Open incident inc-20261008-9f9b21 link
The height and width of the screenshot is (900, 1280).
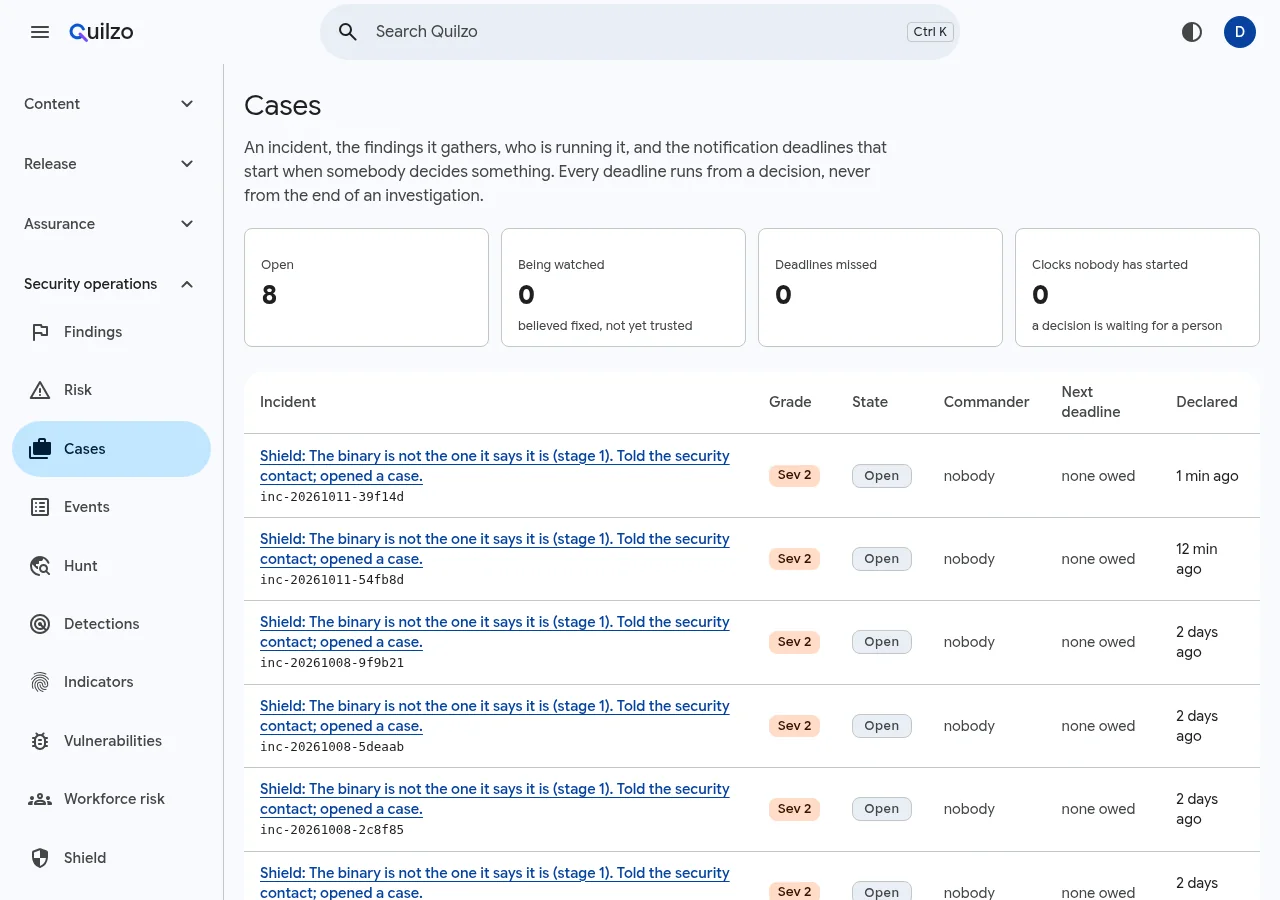pyautogui.click(x=495, y=632)
